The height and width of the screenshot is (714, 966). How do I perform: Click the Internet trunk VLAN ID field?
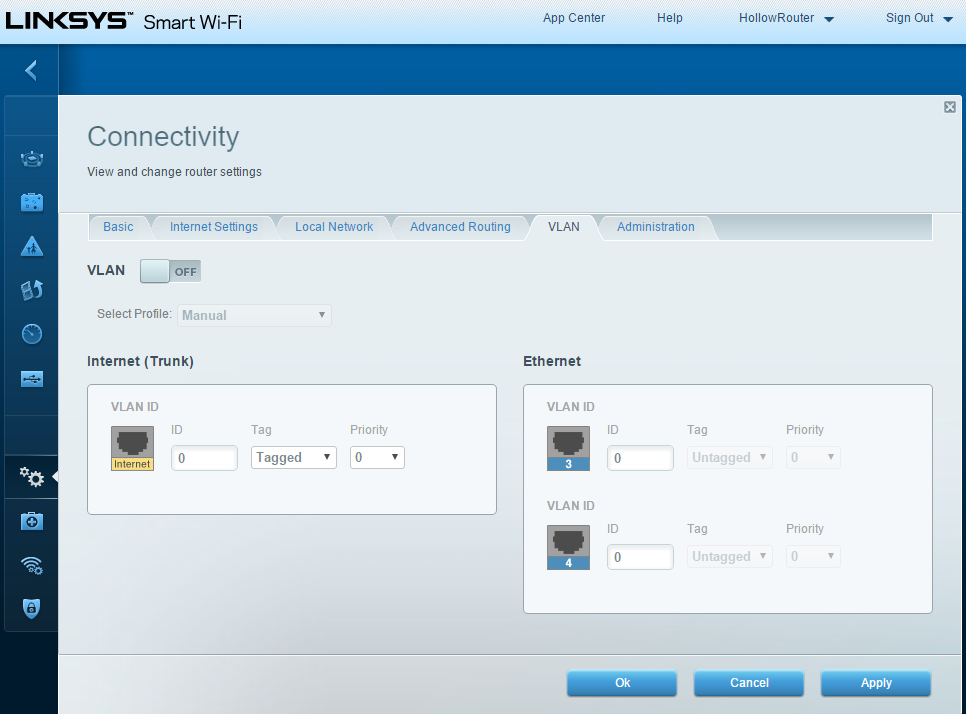click(x=204, y=458)
